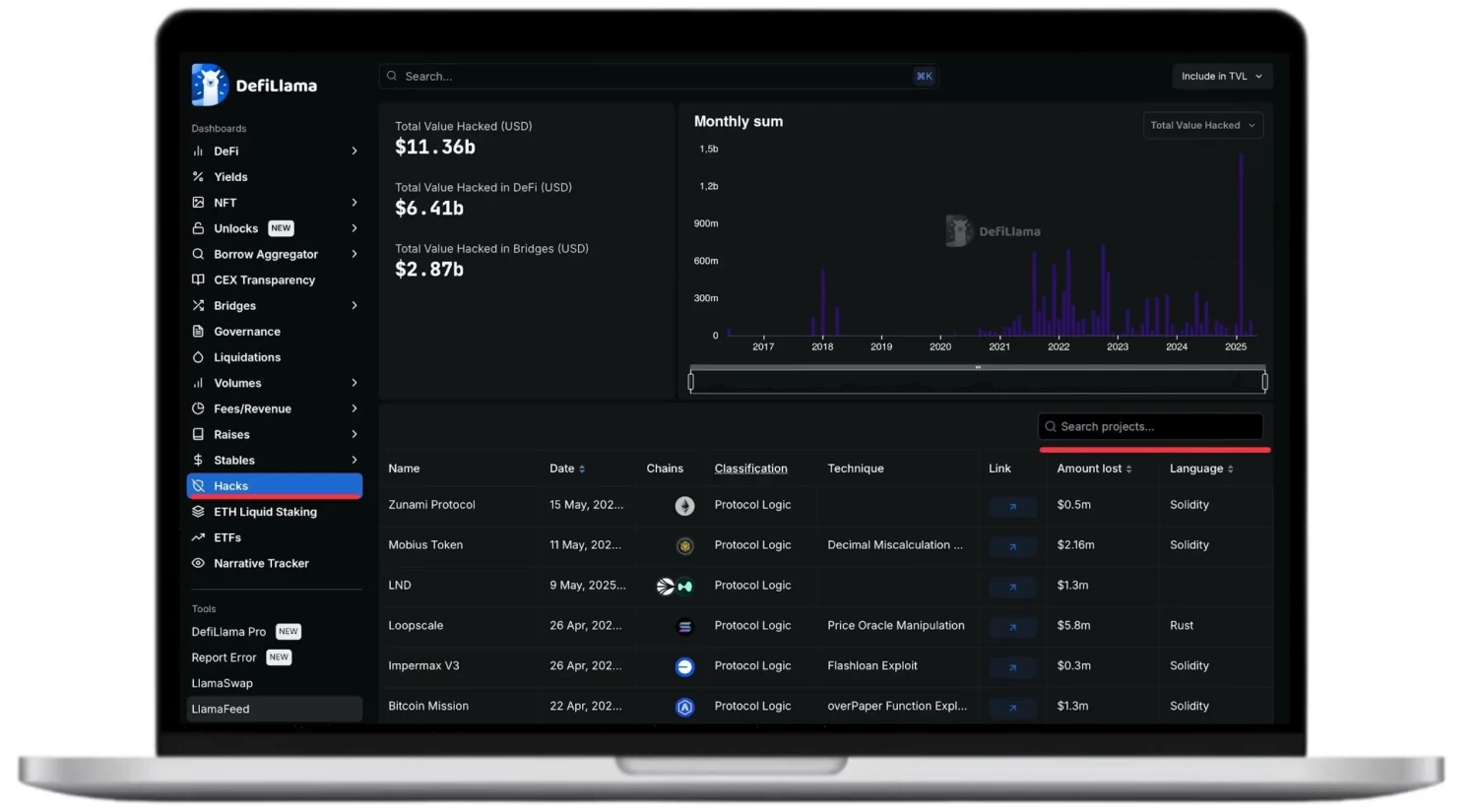Screen dimensions: 1477x812
Task: Open the Governance section
Action: [x=247, y=332]
